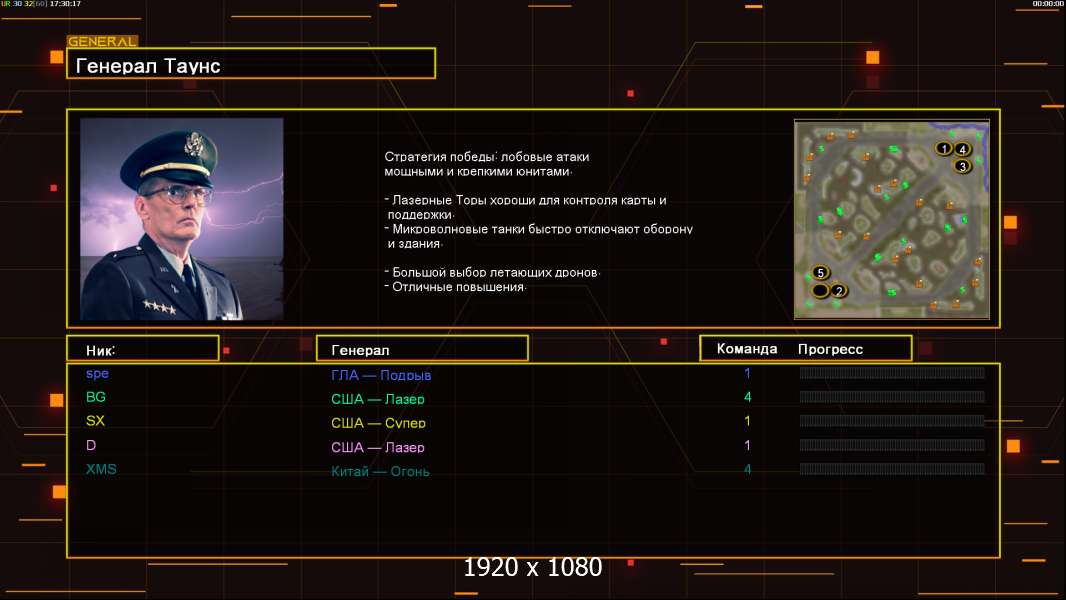Click the GENERAL label tag

pos(102,41)
